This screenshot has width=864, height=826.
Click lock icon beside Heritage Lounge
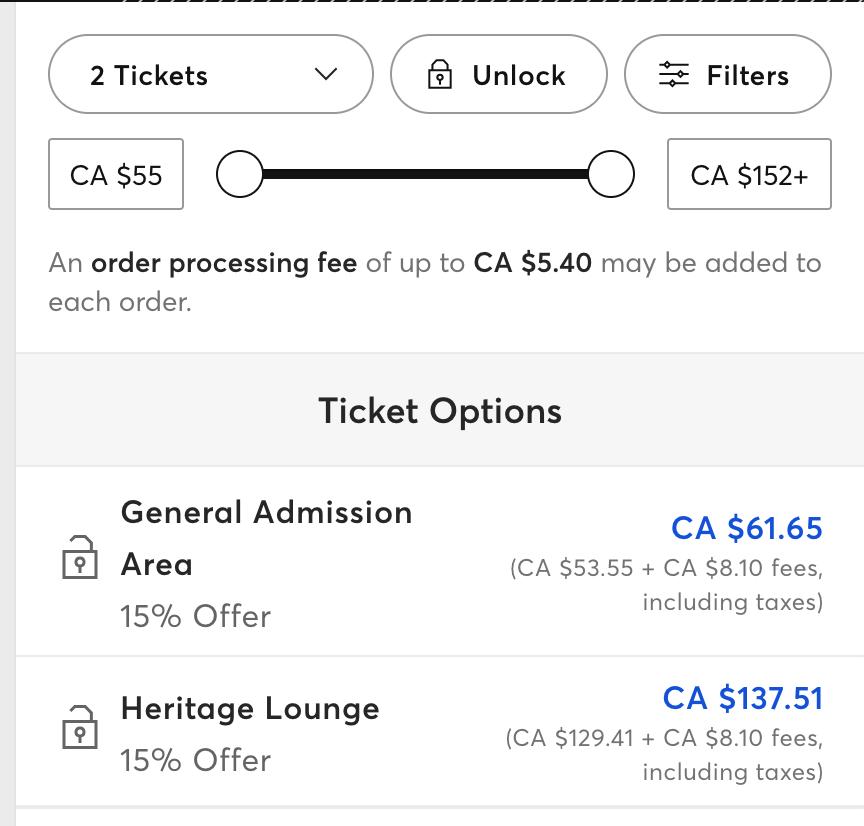(79, 727)
